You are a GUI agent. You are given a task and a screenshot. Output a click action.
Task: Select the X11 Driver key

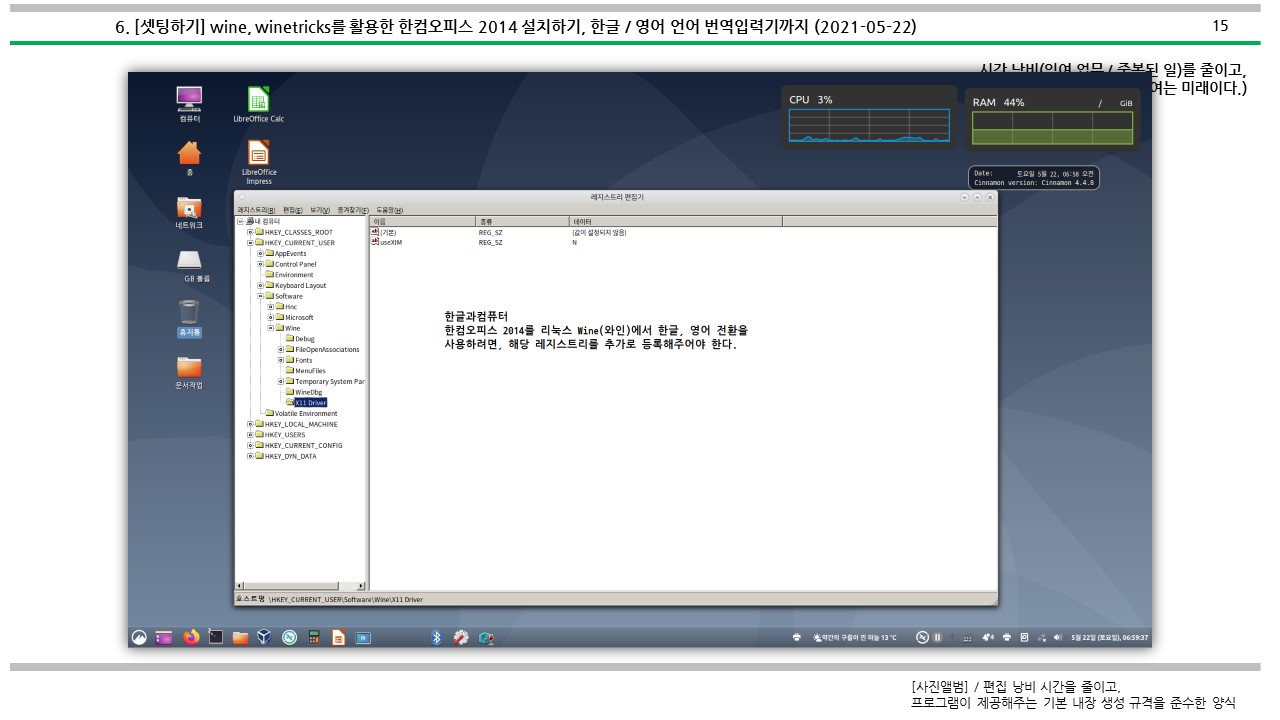pyautogui.click(x=311, y=403)
